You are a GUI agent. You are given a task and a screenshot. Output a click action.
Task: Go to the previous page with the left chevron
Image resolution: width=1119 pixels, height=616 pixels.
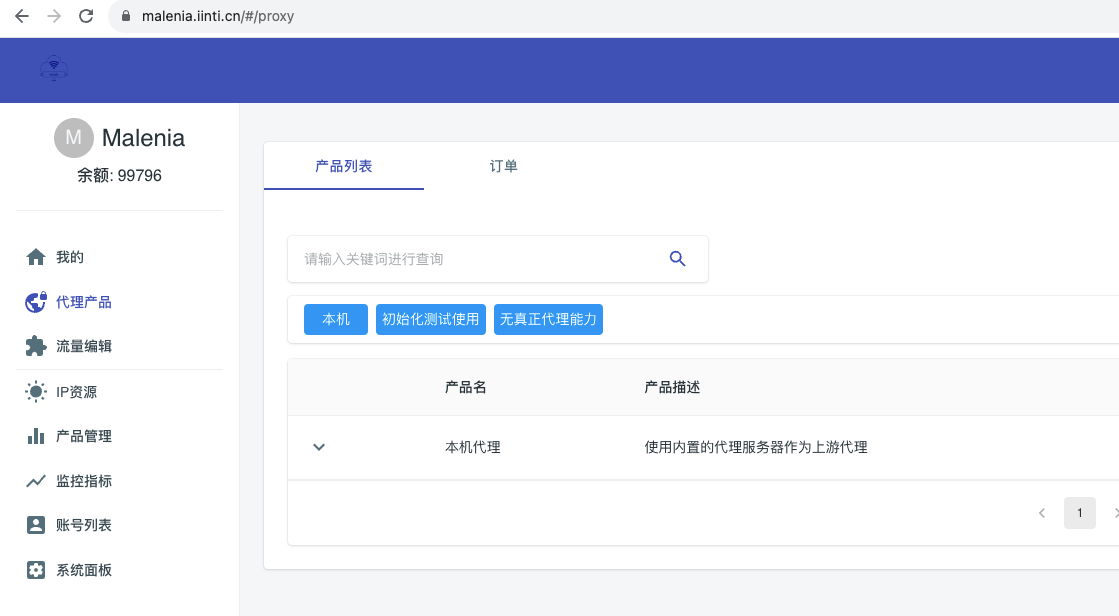pos(1041,512)
